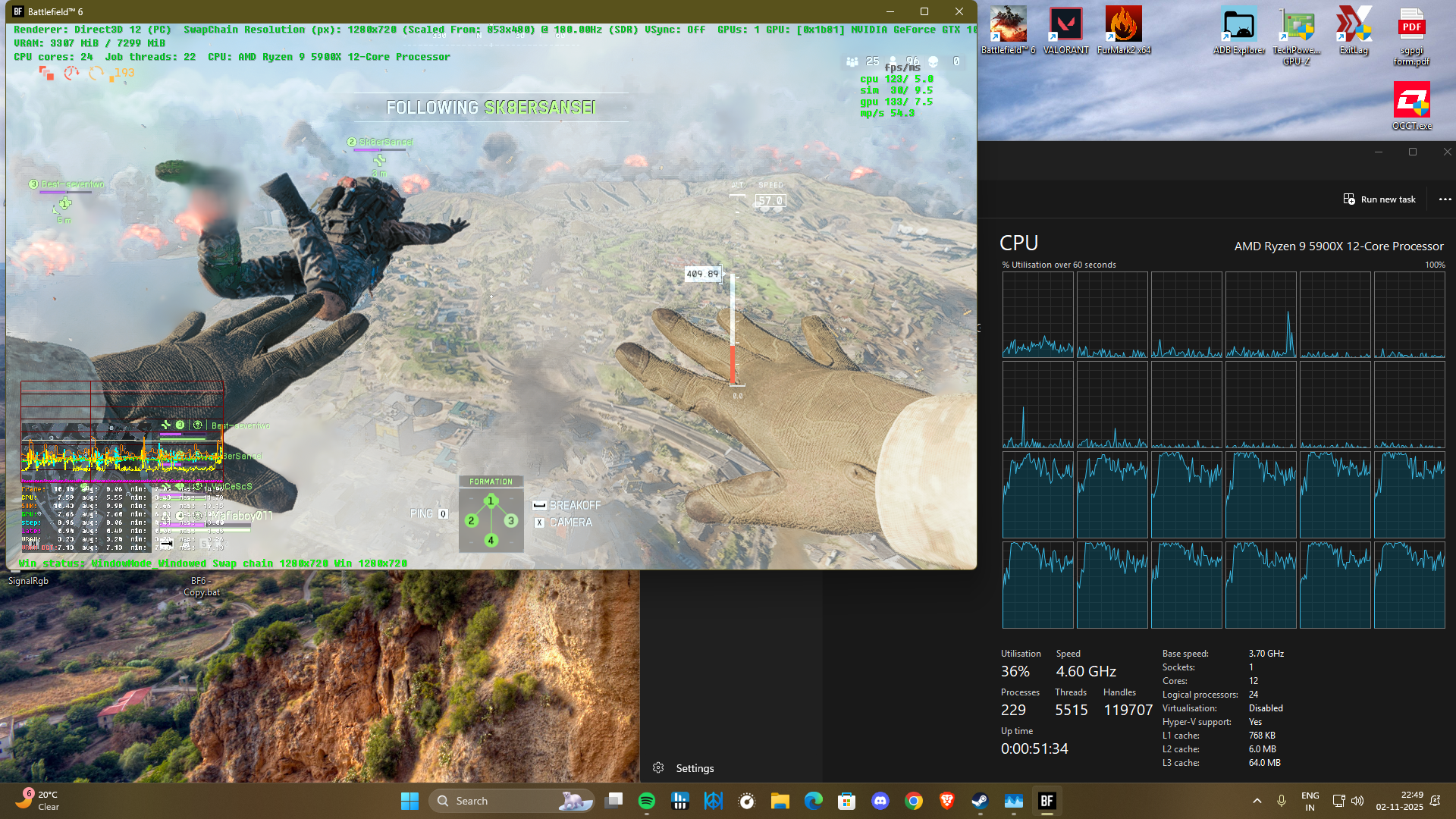Open the sgpgi form.pdf file

click(1411, 30)
